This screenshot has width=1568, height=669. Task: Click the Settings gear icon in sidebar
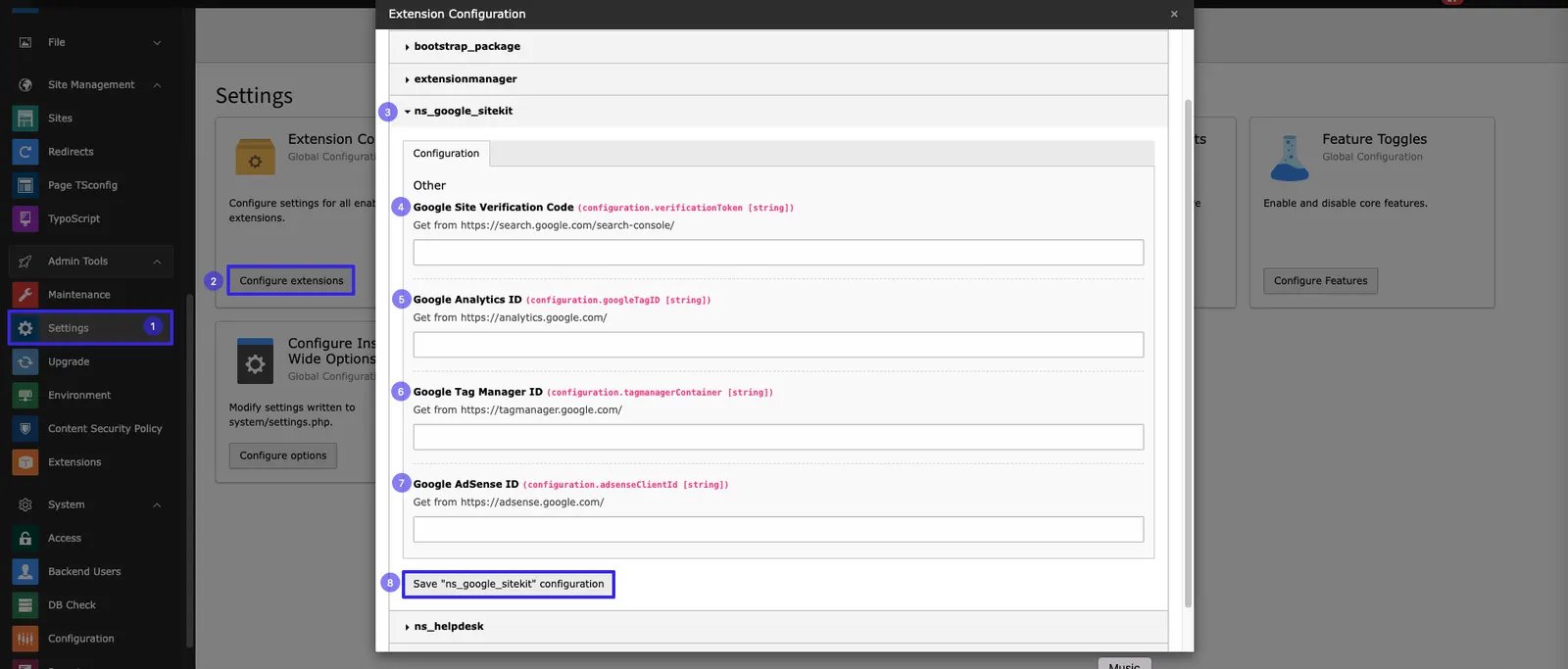pyautogui.click(x=25, y=328)
